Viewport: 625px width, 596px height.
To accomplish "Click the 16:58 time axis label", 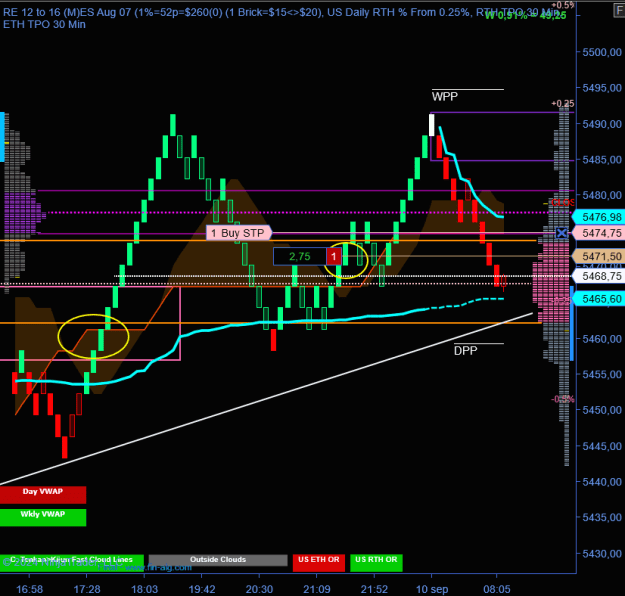I will 29,589.
